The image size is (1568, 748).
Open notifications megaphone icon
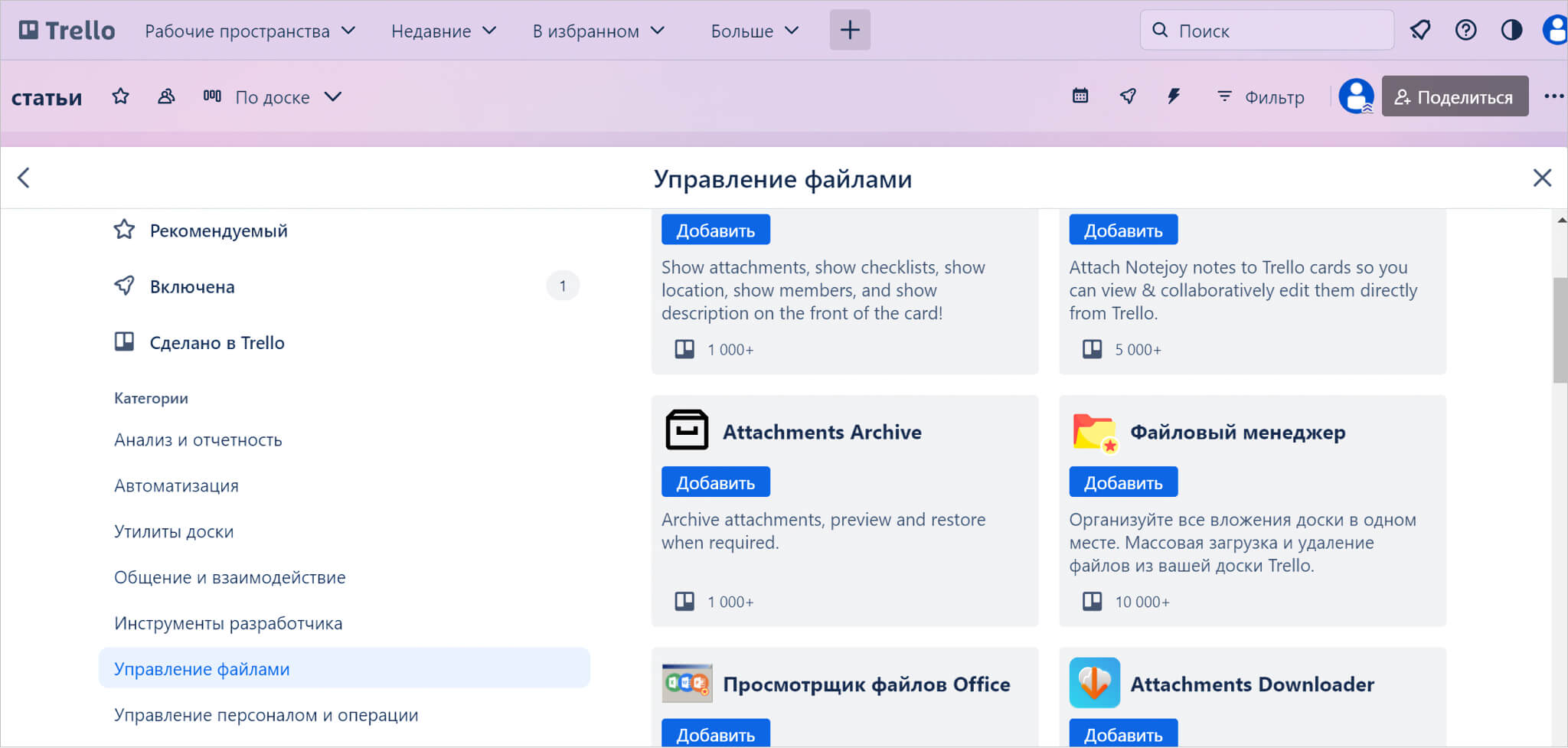(1420, 30)
